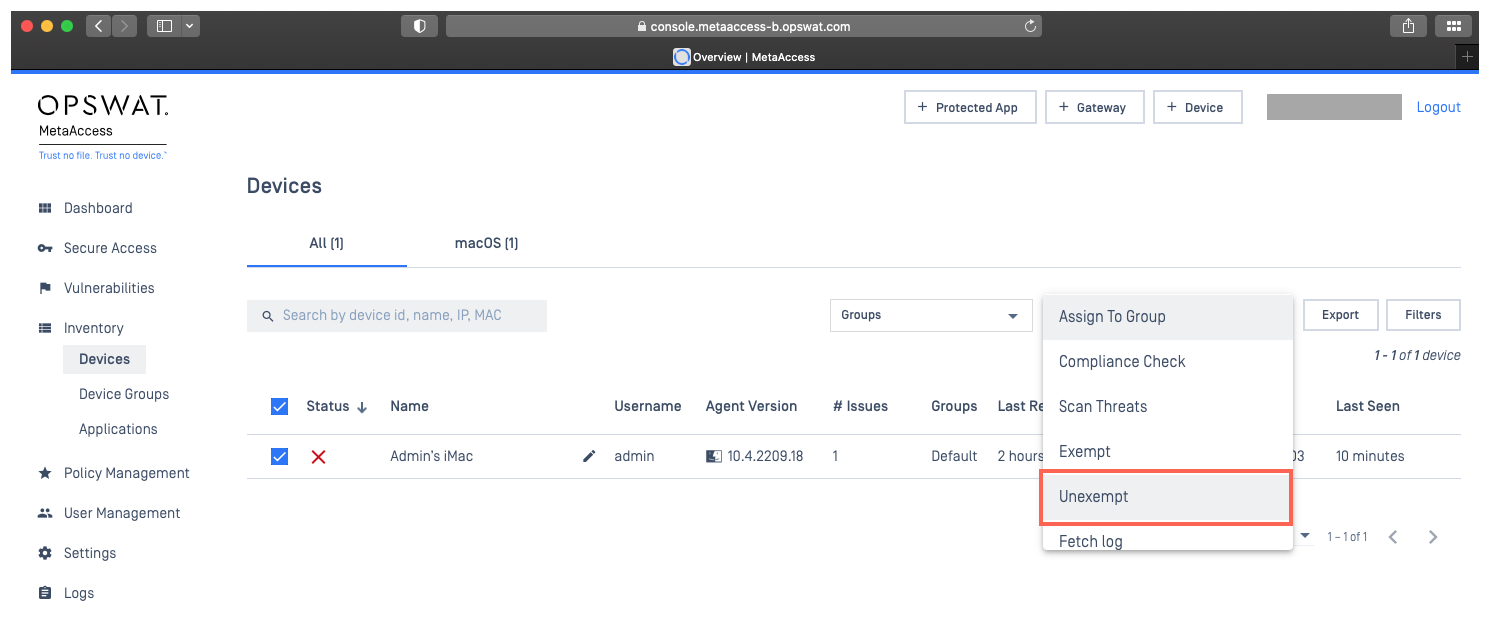Click the privacy shield icon
Viewport: 1491px width, 629px height.
pyautogui.click(x=420, y=26)
